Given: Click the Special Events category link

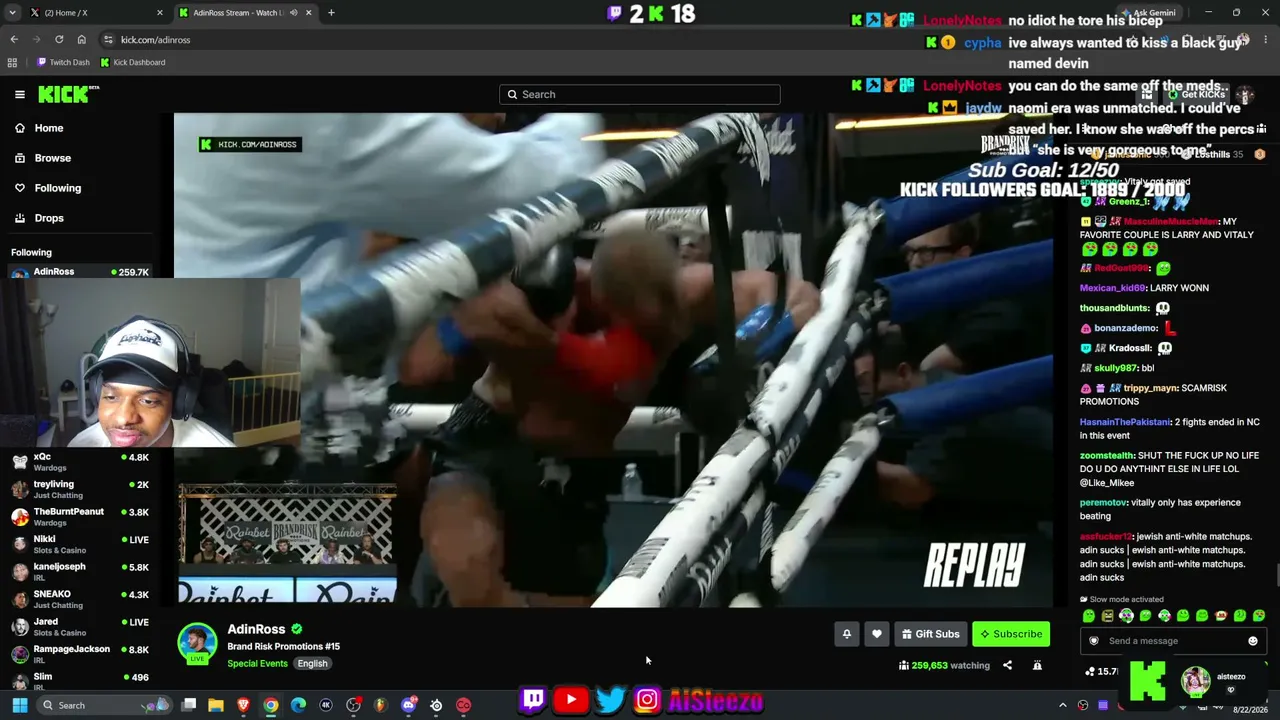Looking at the screenshot, I should [x=257, y=663].
